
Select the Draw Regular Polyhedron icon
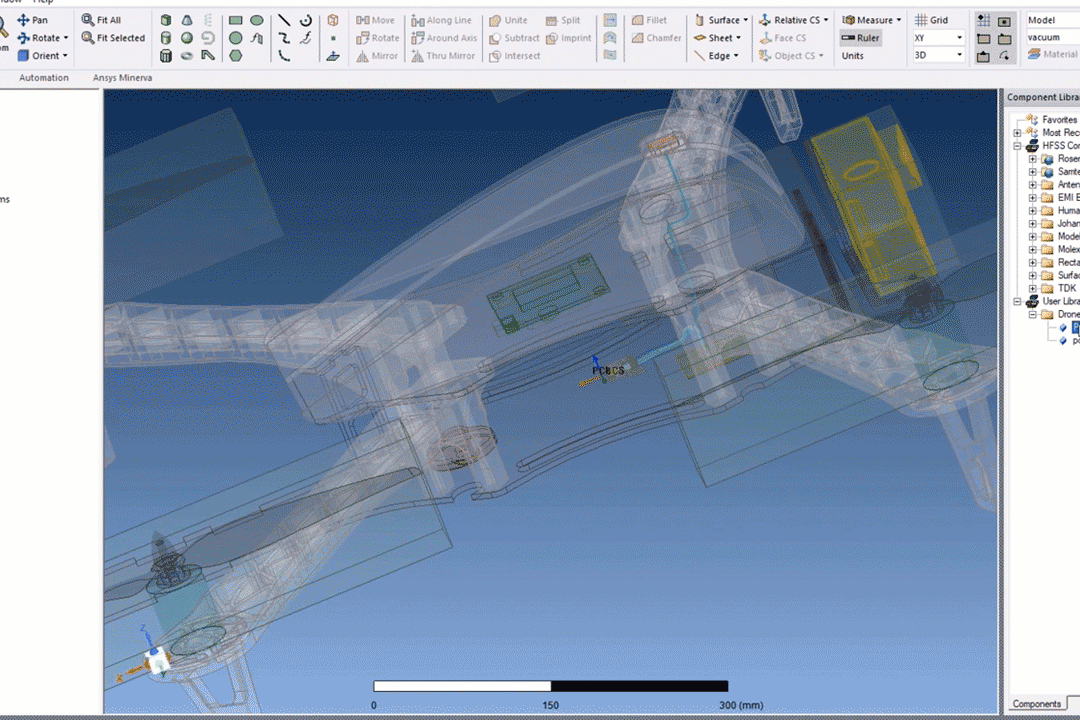(x=166, y=56)
